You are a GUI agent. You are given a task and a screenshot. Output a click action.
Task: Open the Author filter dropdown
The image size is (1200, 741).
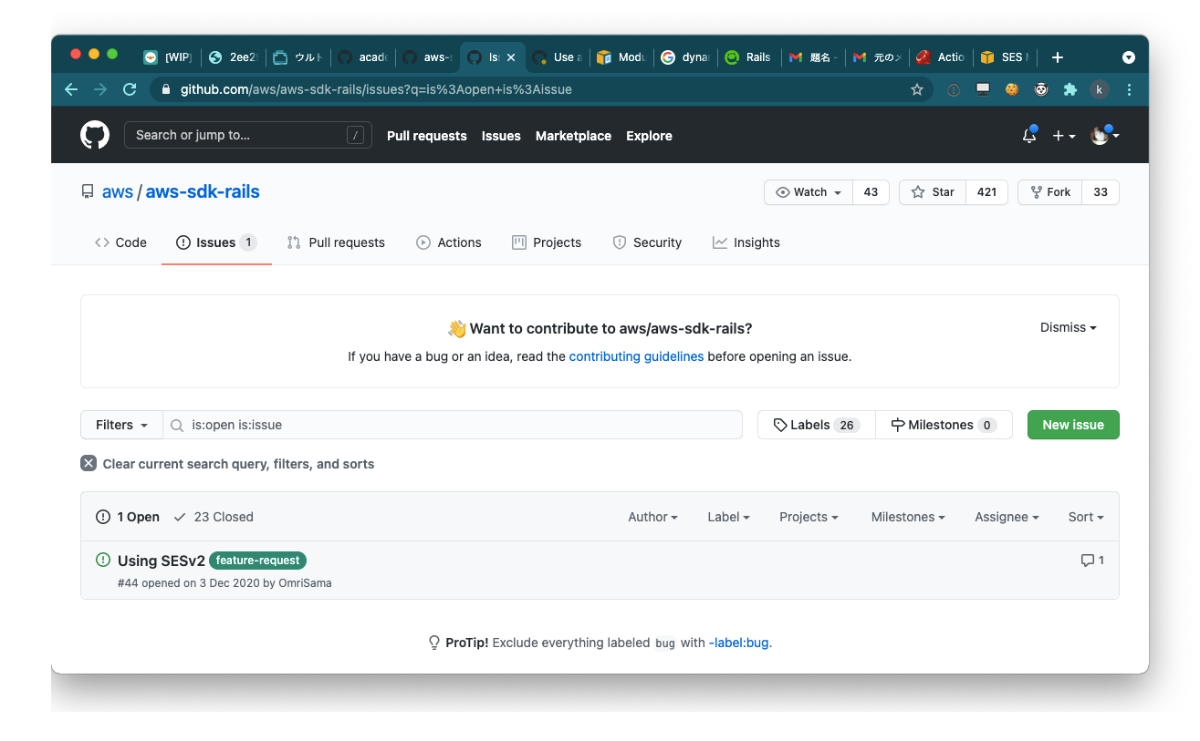pyautogui.click(x=653, y=517)
